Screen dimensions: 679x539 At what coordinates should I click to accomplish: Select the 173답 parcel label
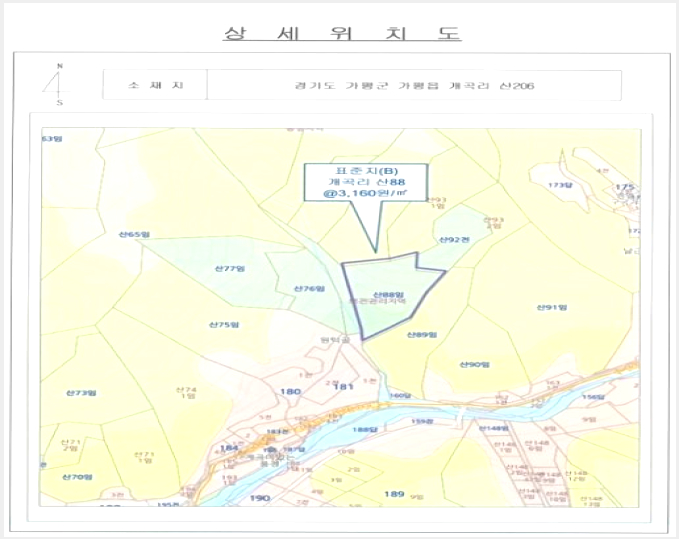tap(560, 185)
